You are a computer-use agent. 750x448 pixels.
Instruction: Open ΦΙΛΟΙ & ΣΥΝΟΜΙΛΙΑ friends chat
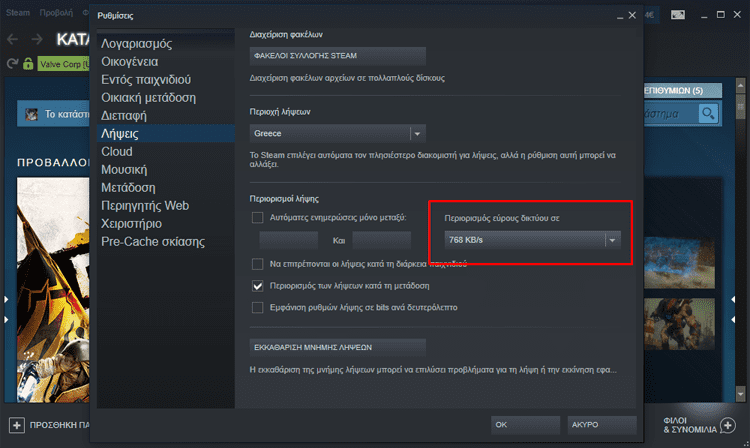tap(700, 425)
